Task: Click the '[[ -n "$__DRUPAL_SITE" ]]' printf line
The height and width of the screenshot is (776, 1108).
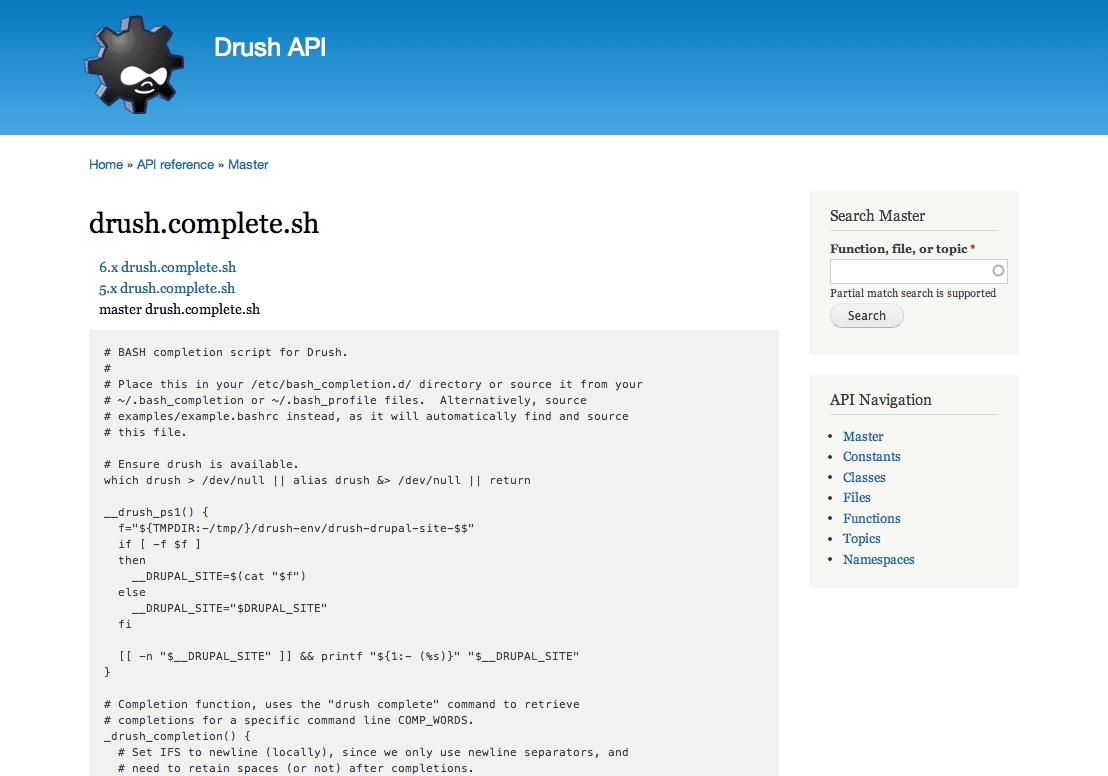Action: [x=348, y=657]
